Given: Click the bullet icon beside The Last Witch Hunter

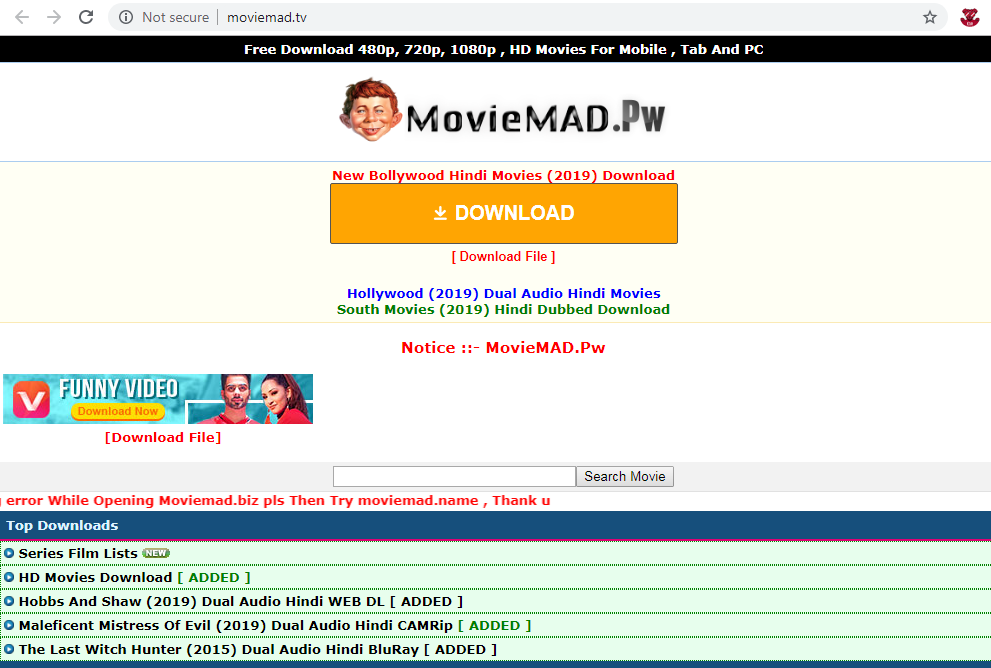Looking at the screenshot, I should (x=9, y=649).
